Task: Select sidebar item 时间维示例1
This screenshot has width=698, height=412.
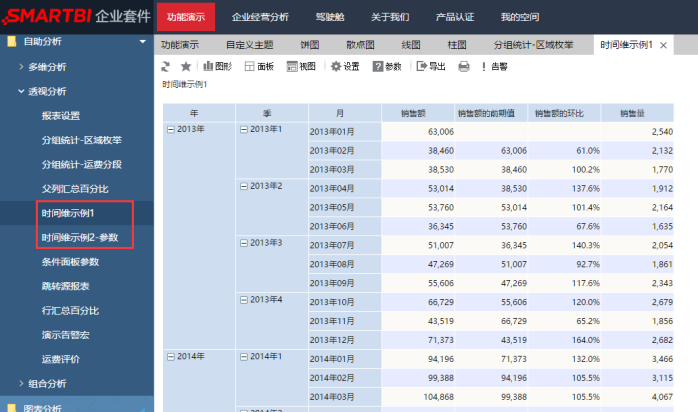Action: click(x=68, y=213)
